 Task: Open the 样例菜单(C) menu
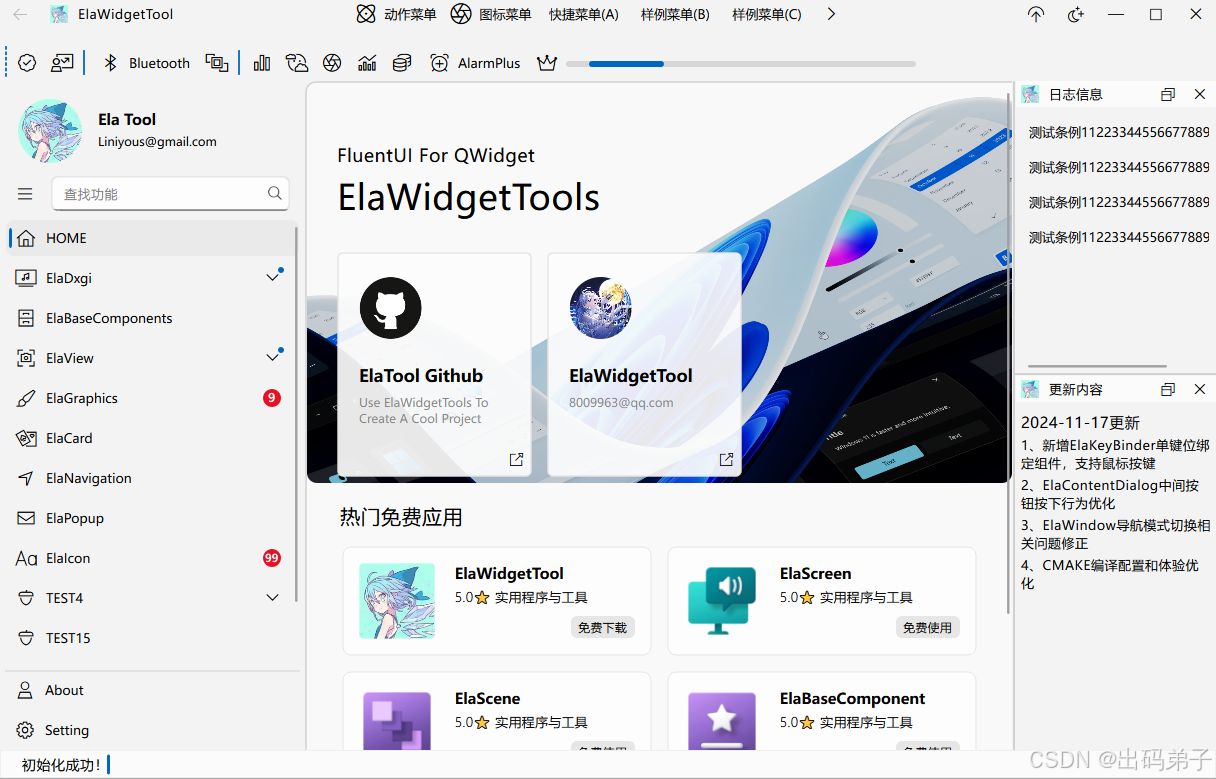767,14
